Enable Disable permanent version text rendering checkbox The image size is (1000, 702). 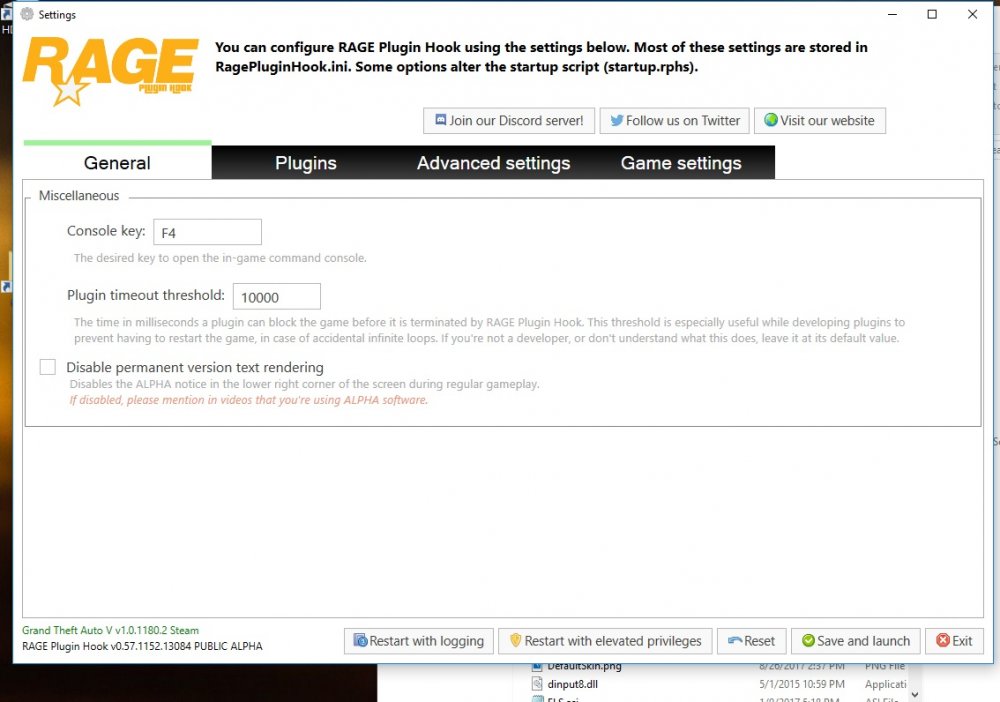tap(48, 367)
